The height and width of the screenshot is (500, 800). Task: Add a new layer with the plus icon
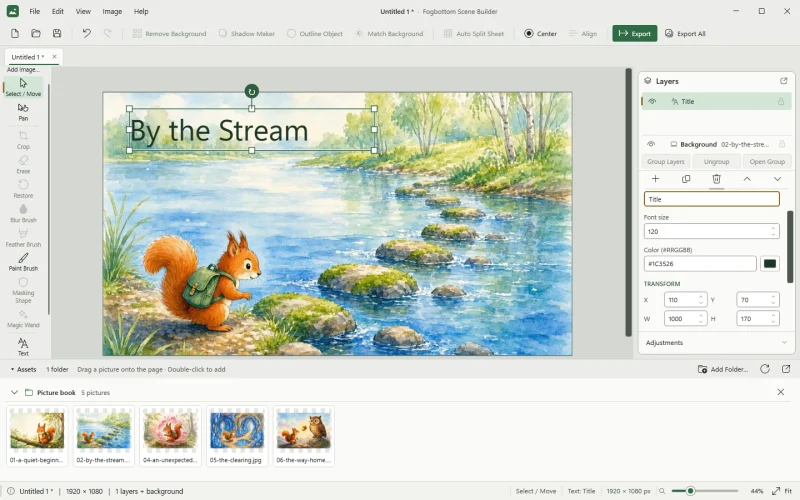(656, 179)
